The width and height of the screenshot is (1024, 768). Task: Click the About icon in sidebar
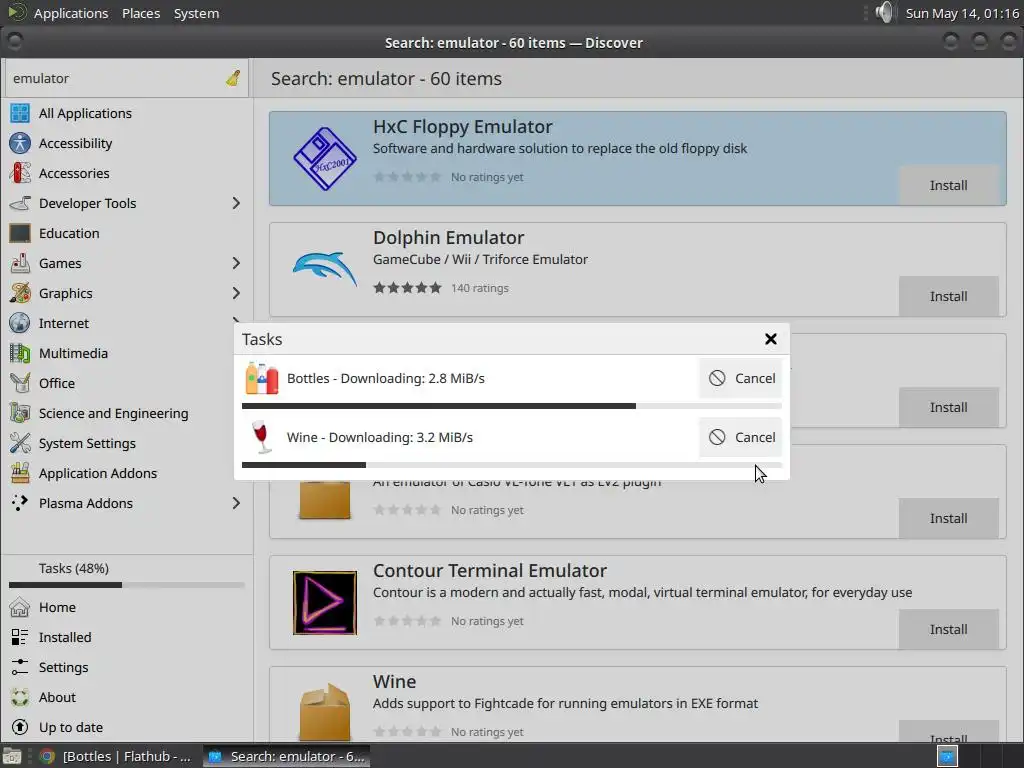20,697
